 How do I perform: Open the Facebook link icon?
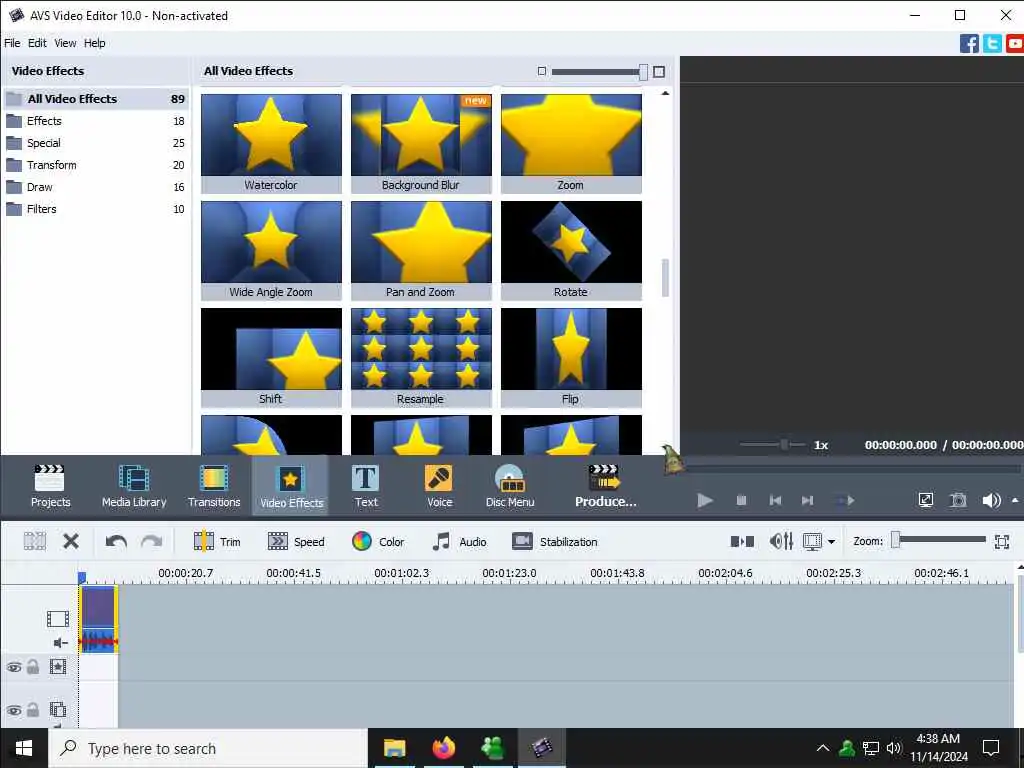tap(969, 44)
